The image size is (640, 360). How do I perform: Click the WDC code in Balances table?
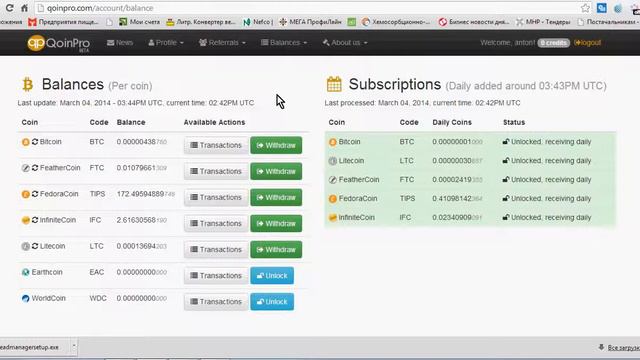[98, 298]
